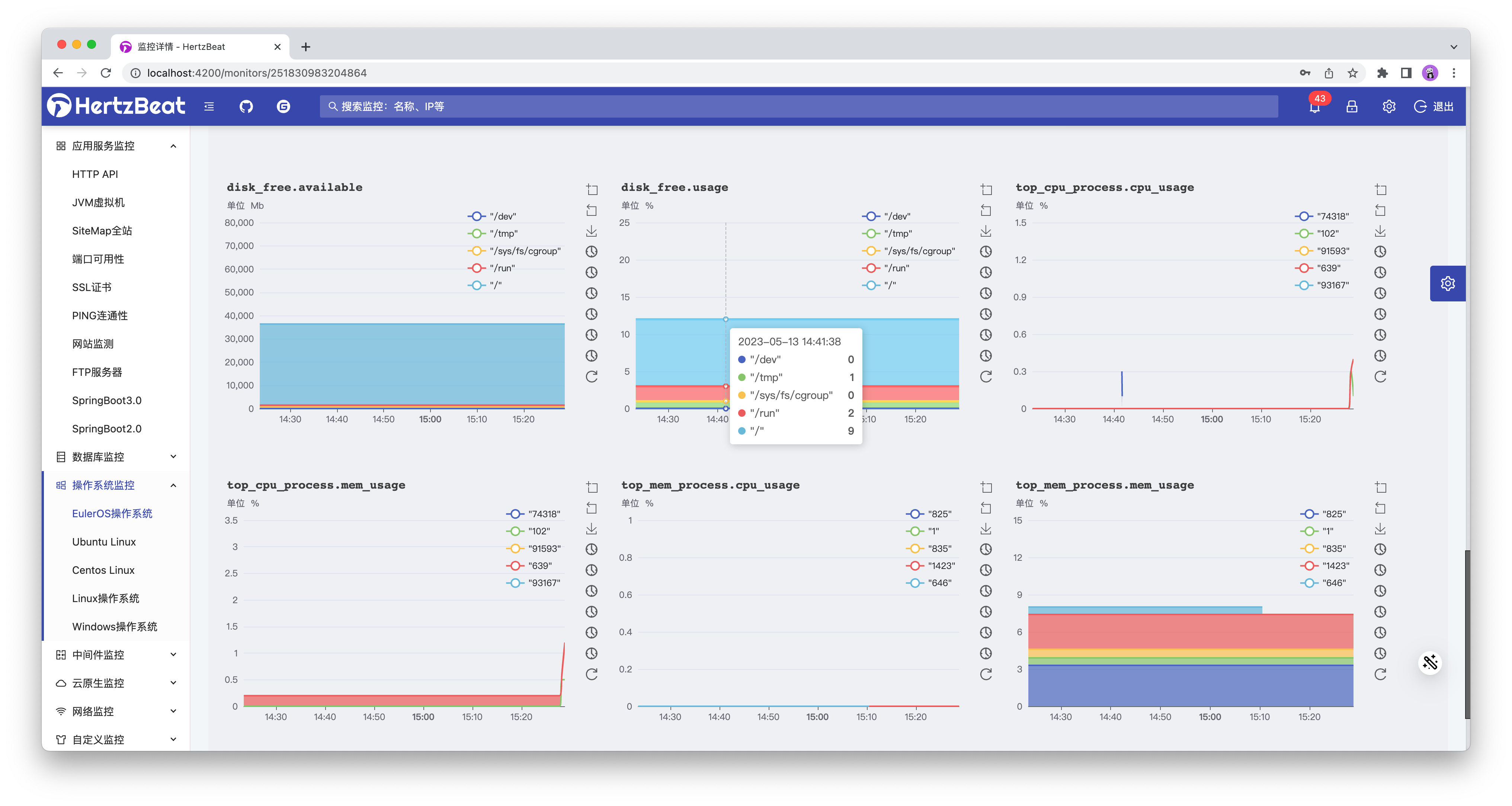Click the lock screen icon in header
Screen dimensions: 1512x806
(x=1352, y=106)
